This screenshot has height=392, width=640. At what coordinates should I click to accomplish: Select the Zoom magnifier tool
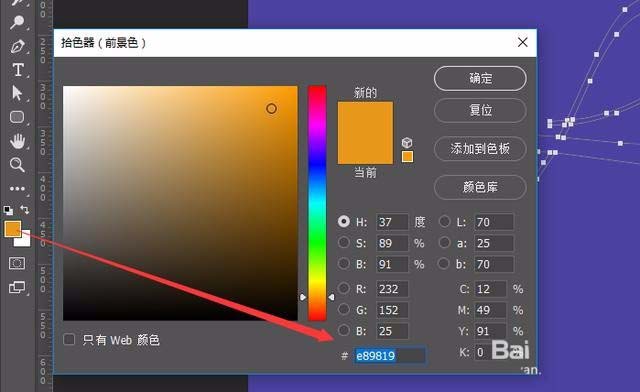tap(17, 165)
